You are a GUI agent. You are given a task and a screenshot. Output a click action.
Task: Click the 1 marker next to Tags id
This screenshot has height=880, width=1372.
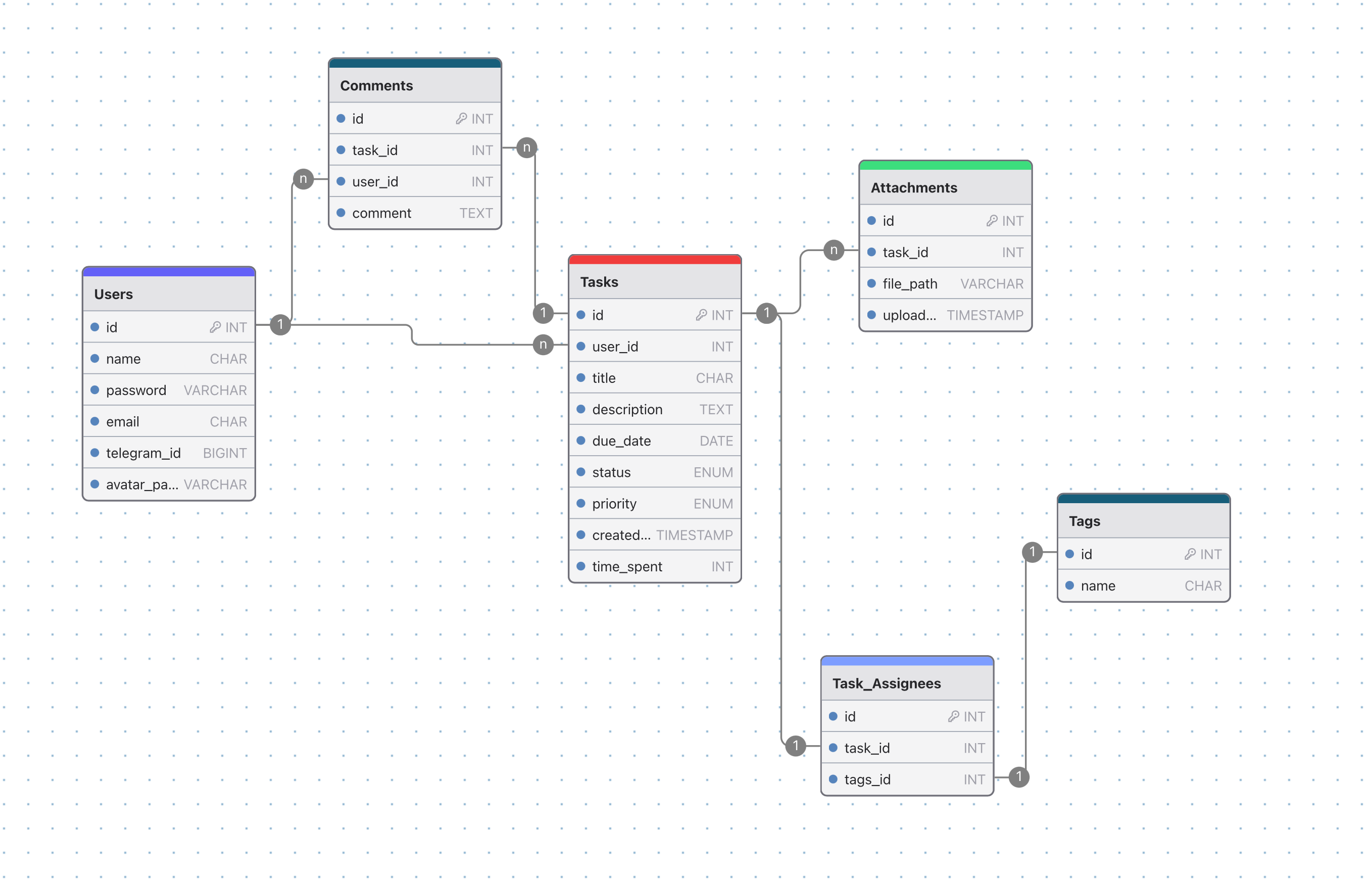pos(1032,553)
